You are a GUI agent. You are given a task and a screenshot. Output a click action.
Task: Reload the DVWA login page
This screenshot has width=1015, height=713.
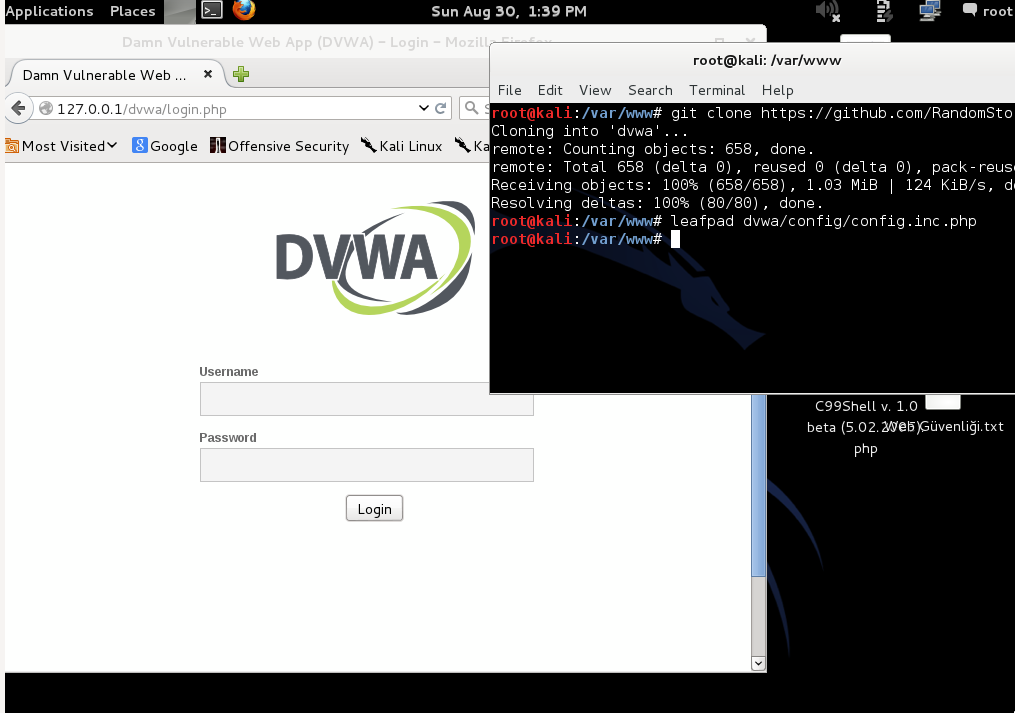[441, 108]
